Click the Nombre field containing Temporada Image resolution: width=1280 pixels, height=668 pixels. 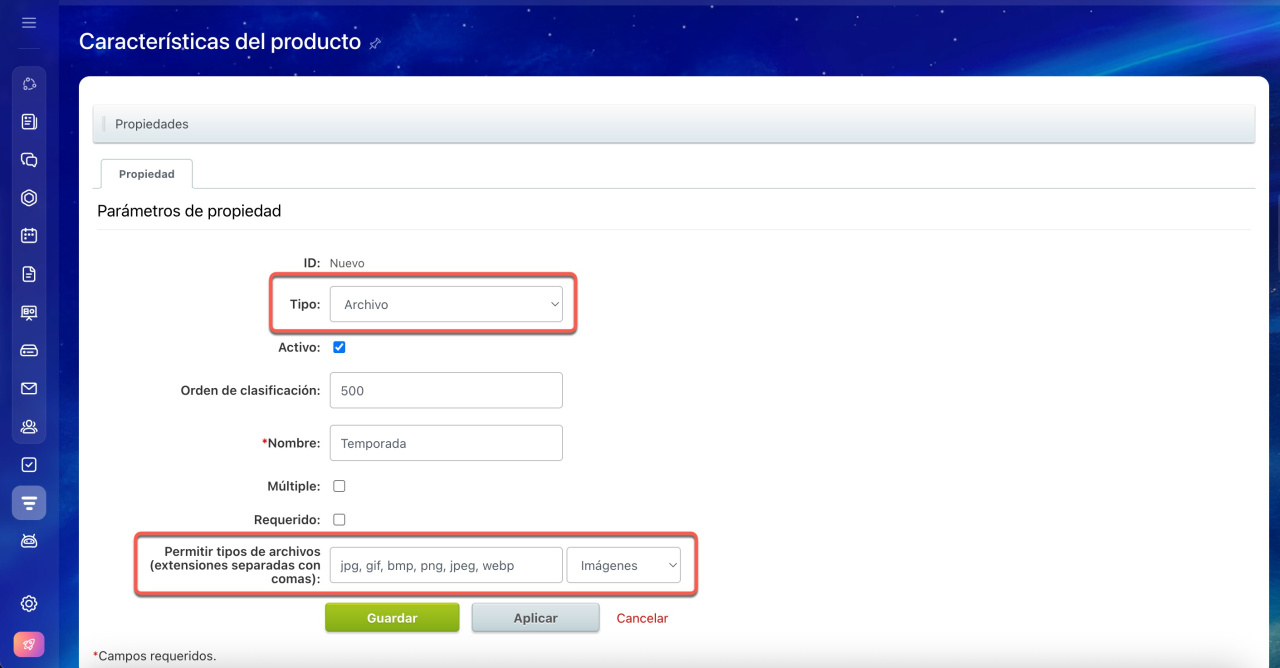[446, 443]
